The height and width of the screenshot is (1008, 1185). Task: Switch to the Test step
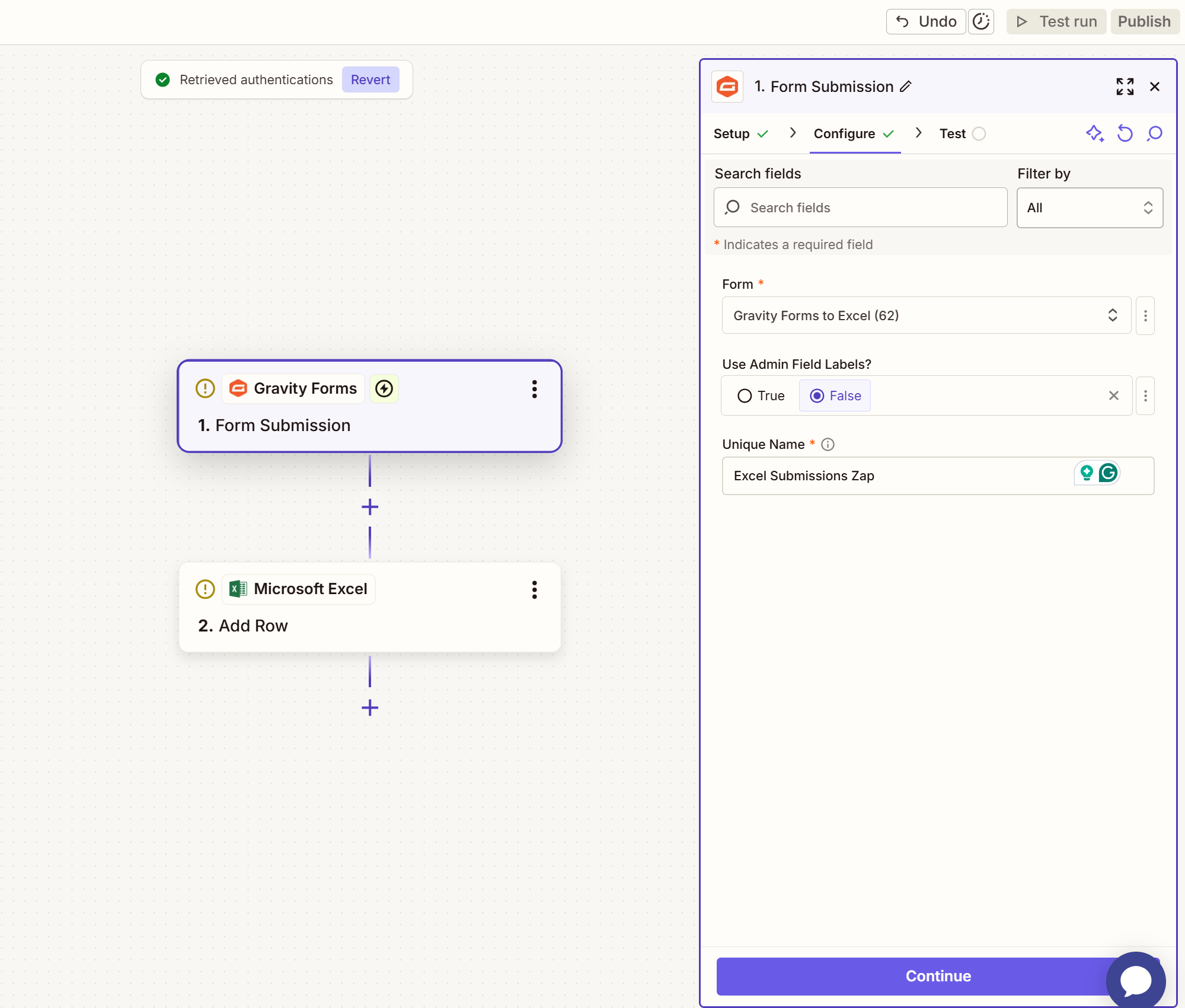pyautogui.click(x=952, y=133)
